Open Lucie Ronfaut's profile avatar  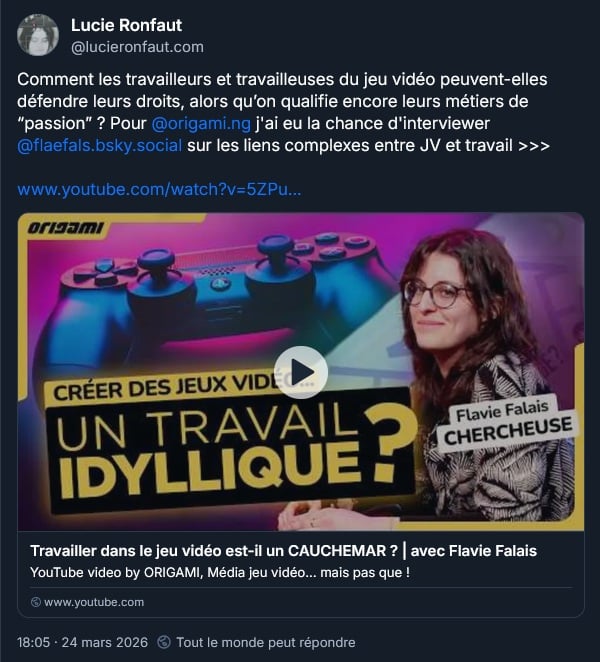coord(38,35)
